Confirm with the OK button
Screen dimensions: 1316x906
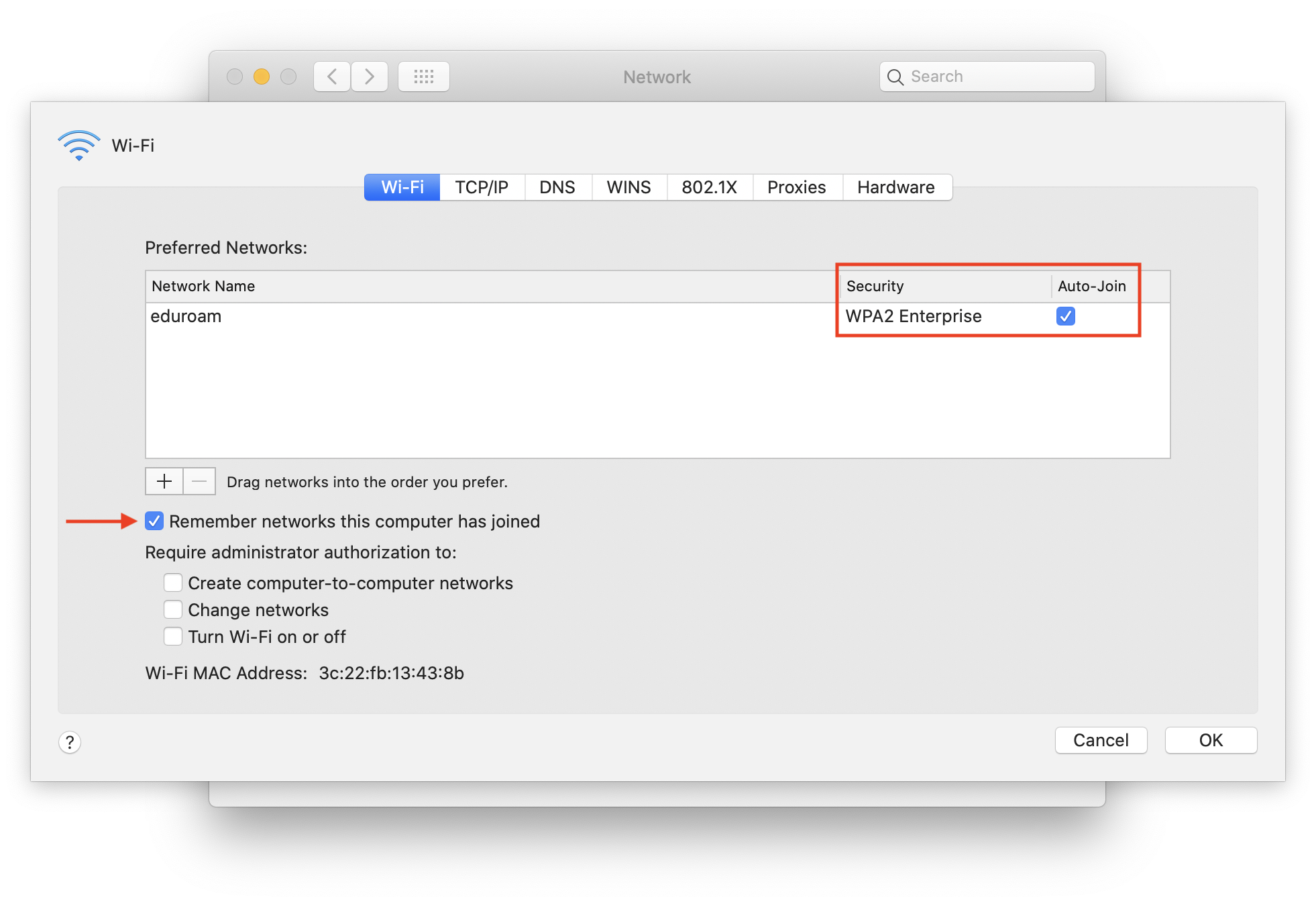click(1211, 740)
